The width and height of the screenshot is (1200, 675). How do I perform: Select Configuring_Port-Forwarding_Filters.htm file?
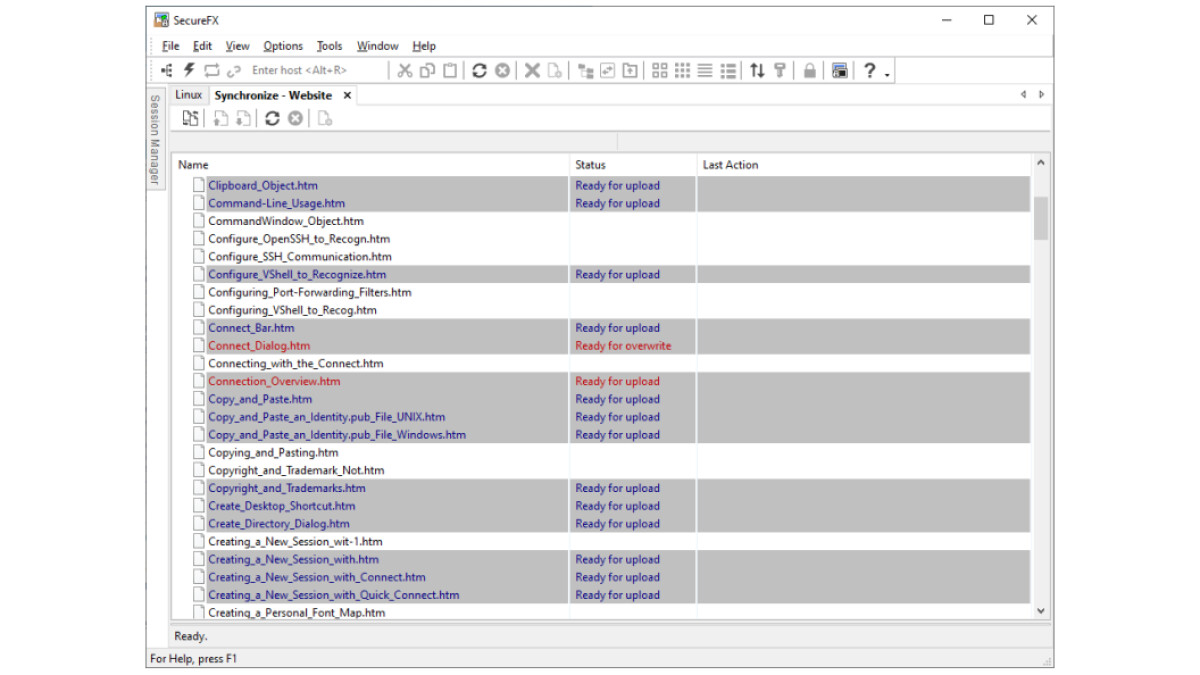coord(310,292)
